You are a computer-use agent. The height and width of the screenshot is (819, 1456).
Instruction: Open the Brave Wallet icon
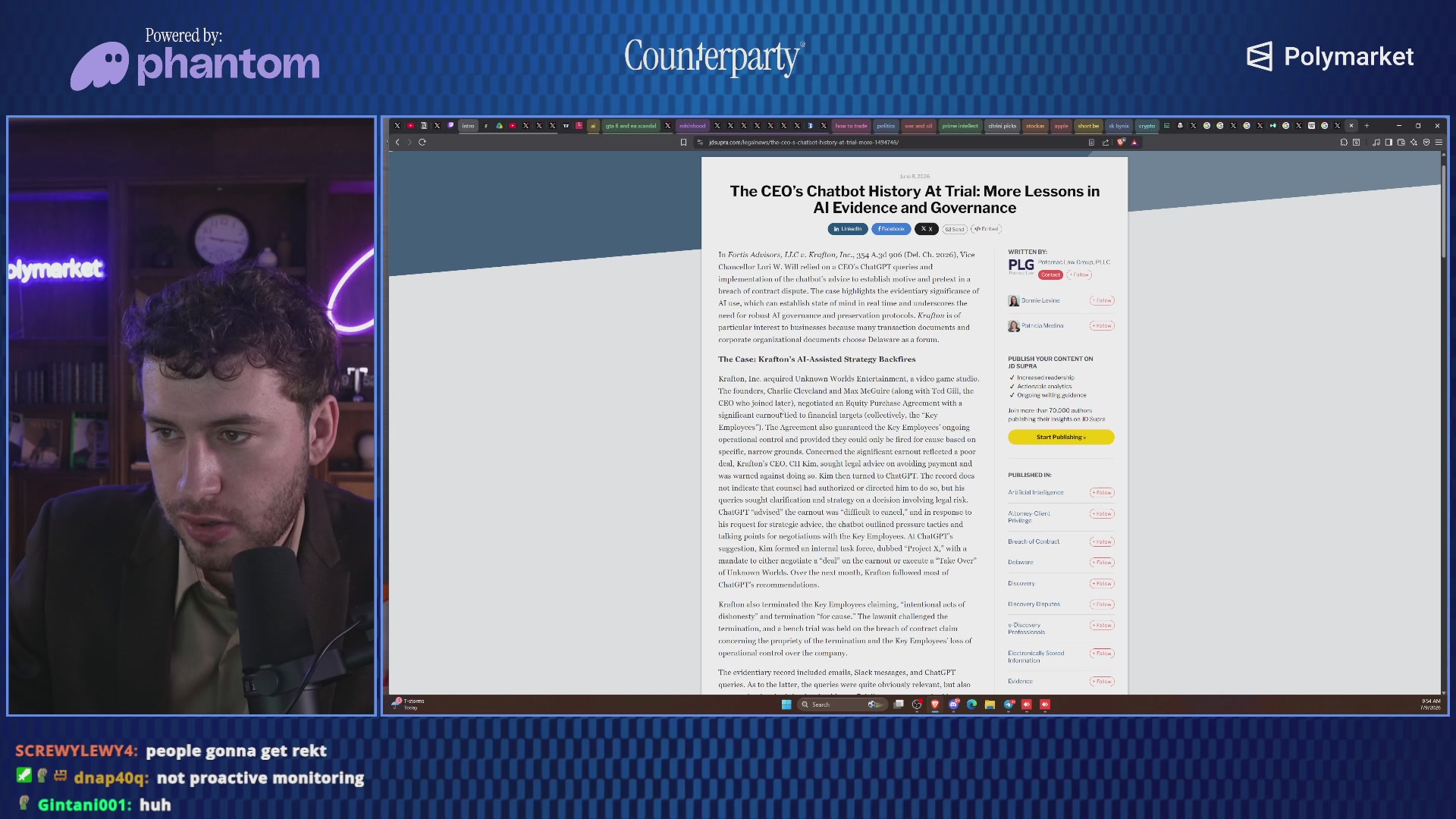[1401, 142]
